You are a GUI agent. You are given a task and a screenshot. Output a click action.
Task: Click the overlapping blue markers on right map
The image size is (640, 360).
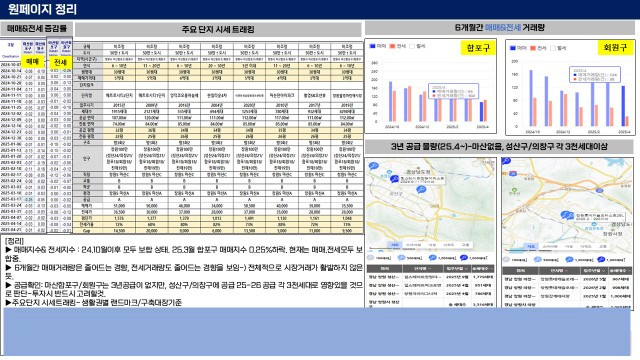pos(566,215)
